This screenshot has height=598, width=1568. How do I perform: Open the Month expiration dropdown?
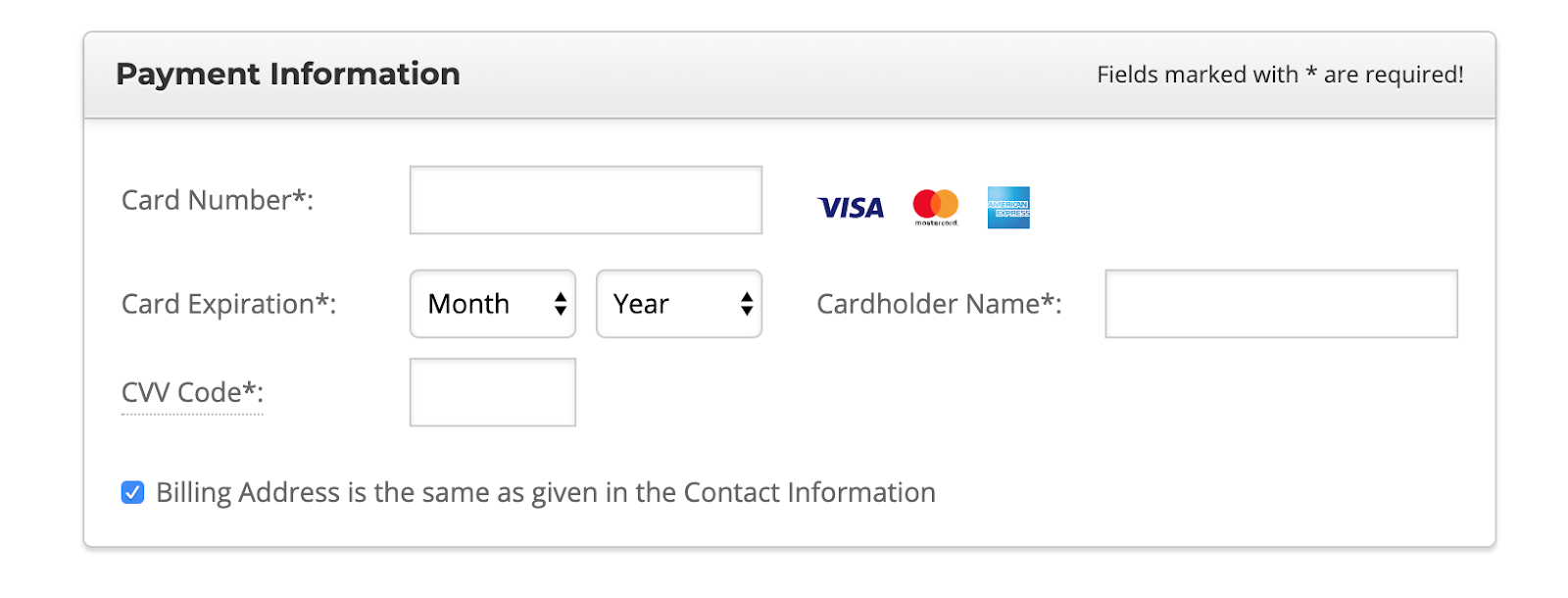[493, 304]
